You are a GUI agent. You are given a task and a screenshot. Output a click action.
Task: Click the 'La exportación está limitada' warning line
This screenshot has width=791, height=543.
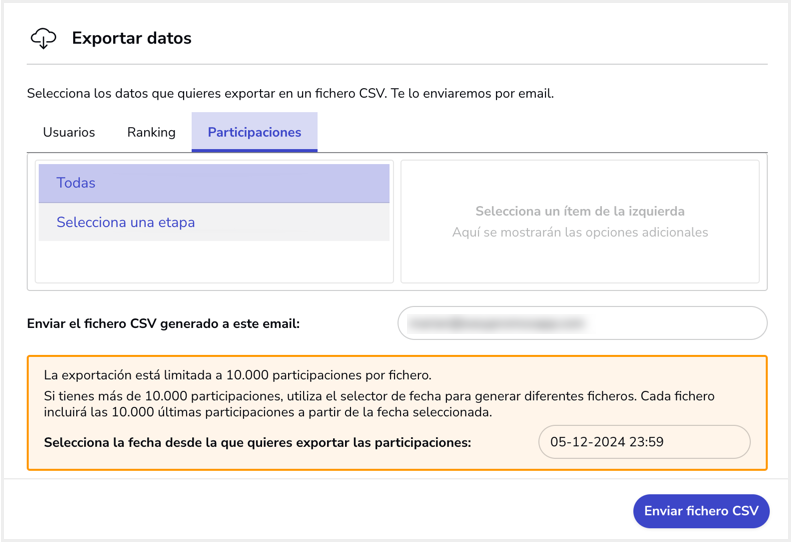238,375
